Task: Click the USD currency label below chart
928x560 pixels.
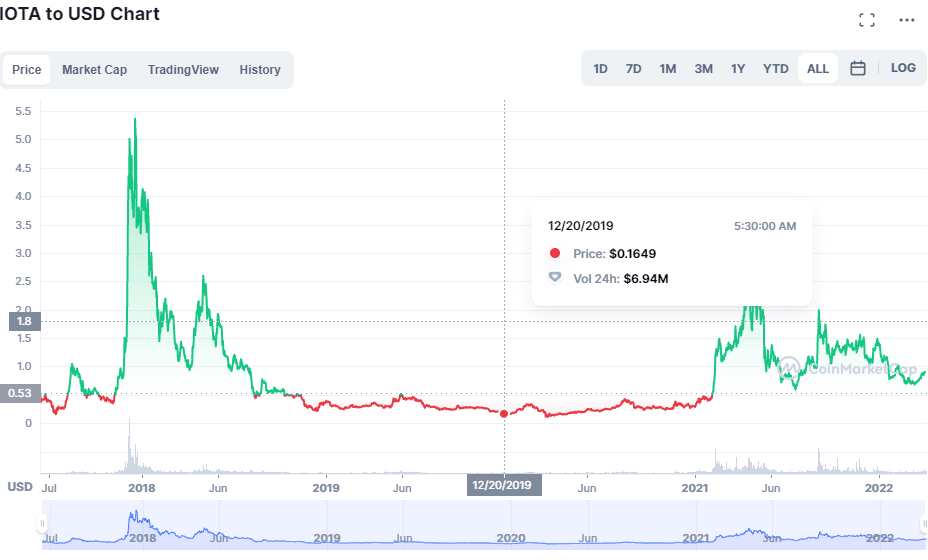Action: point(20,487)
